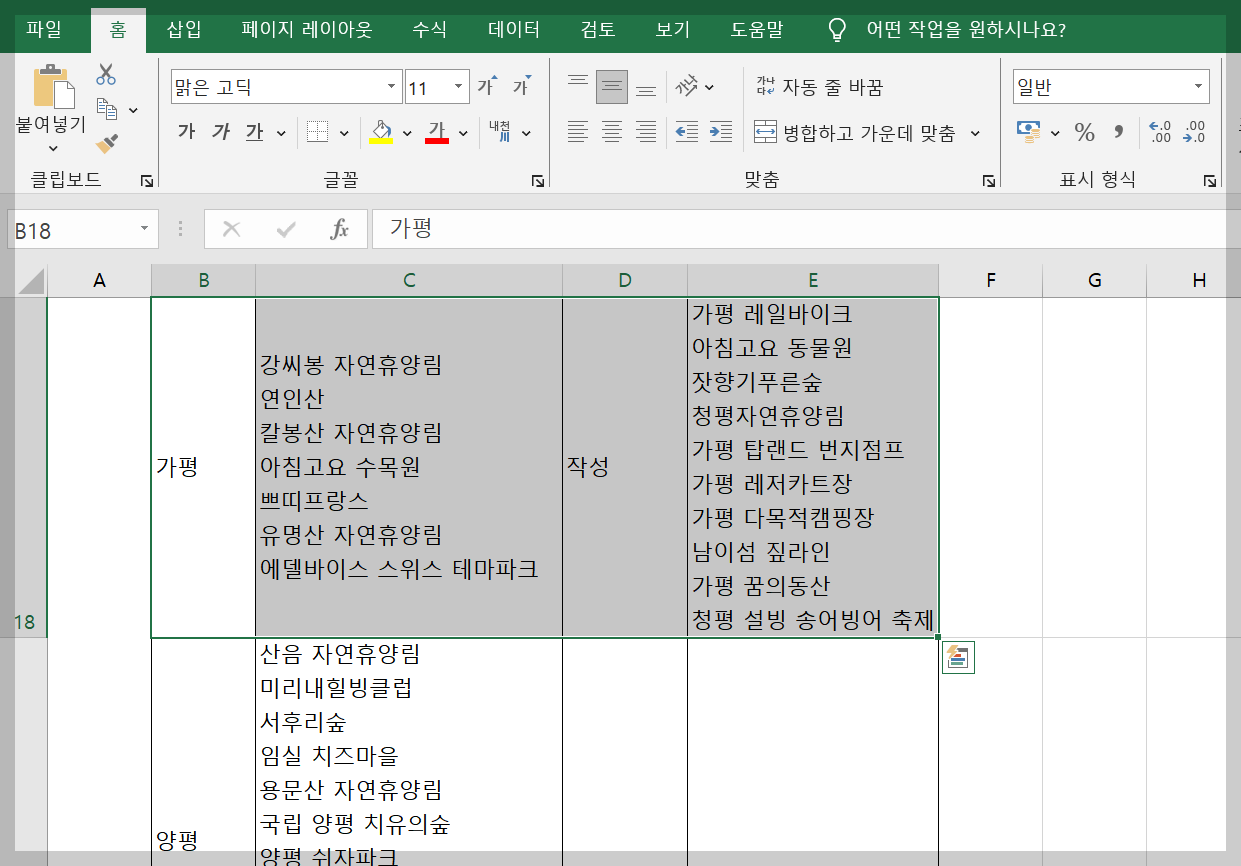The height and width of the screenshot is (866, 1241).
Task: Toggle italic formatting with the 가 icon
Action: point(219,131)
